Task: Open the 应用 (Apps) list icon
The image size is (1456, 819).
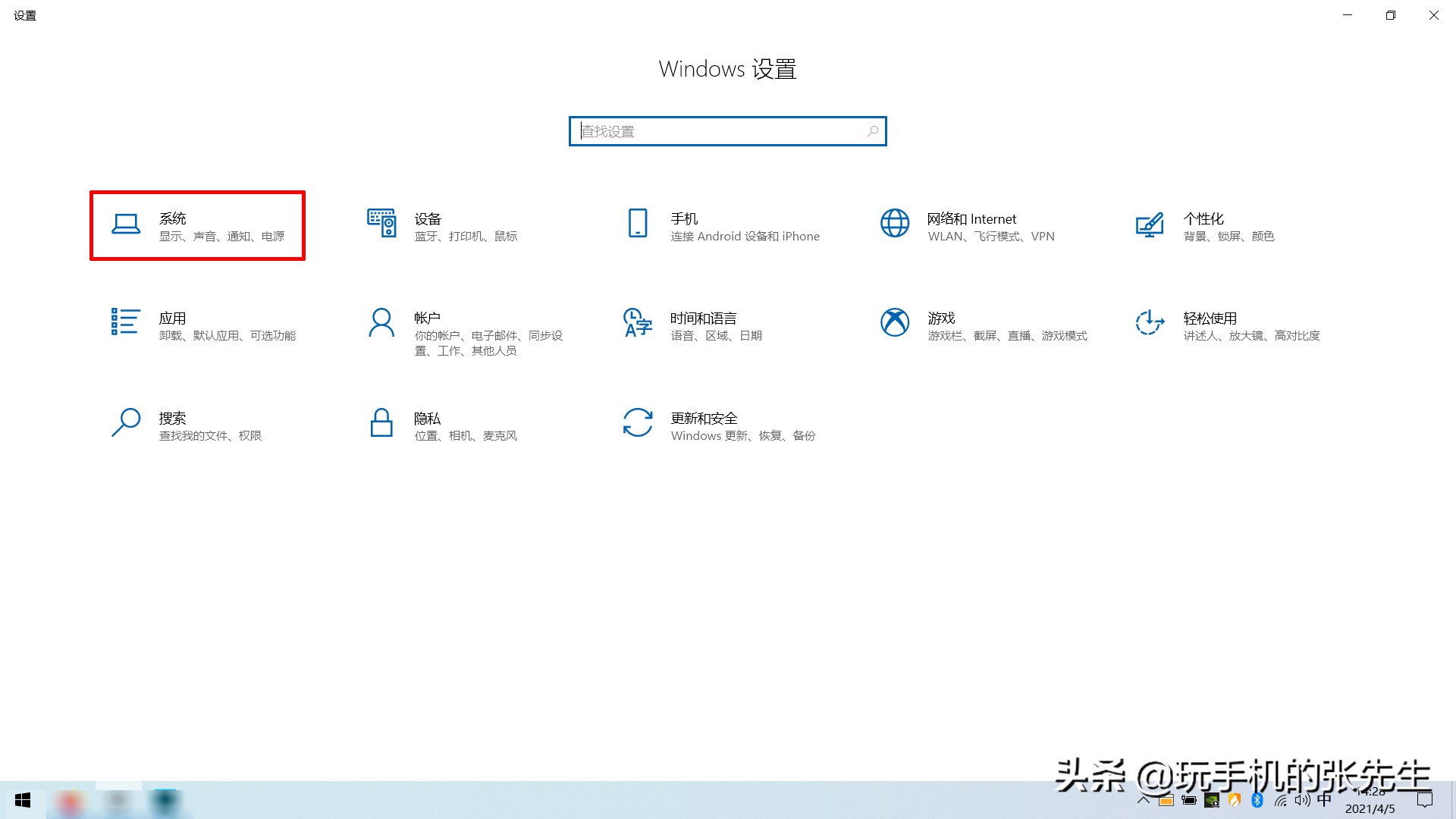Action: point(125,322)
